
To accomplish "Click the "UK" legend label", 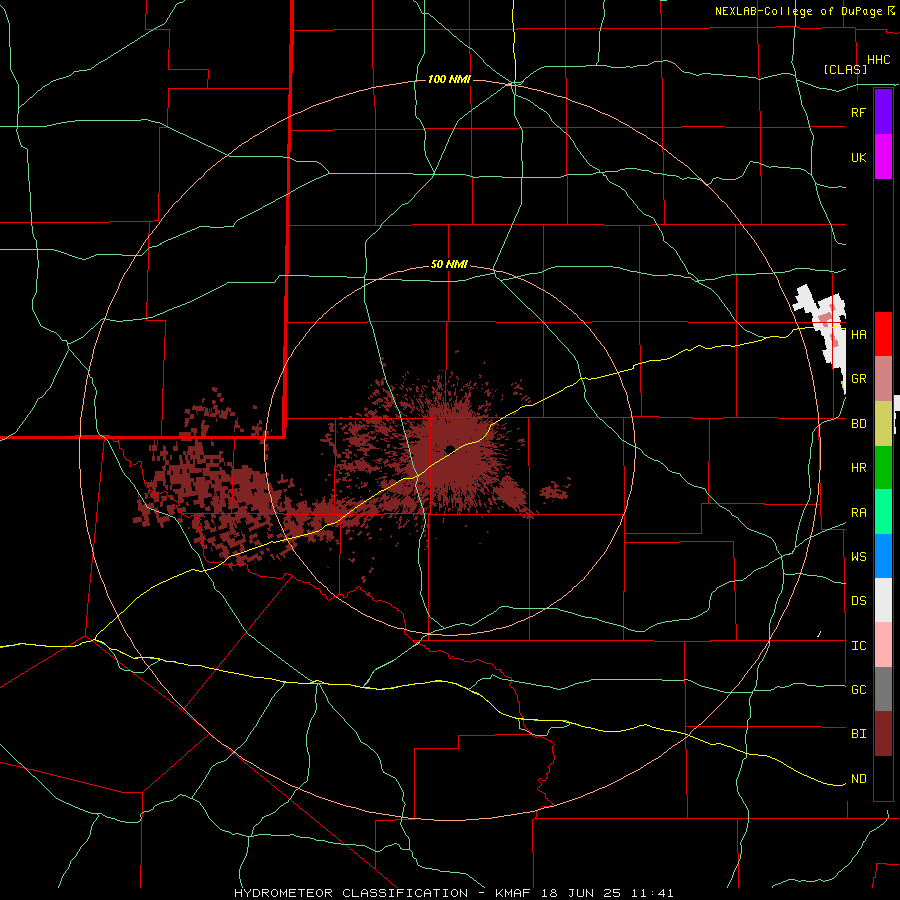I will (x=858, y=157).
